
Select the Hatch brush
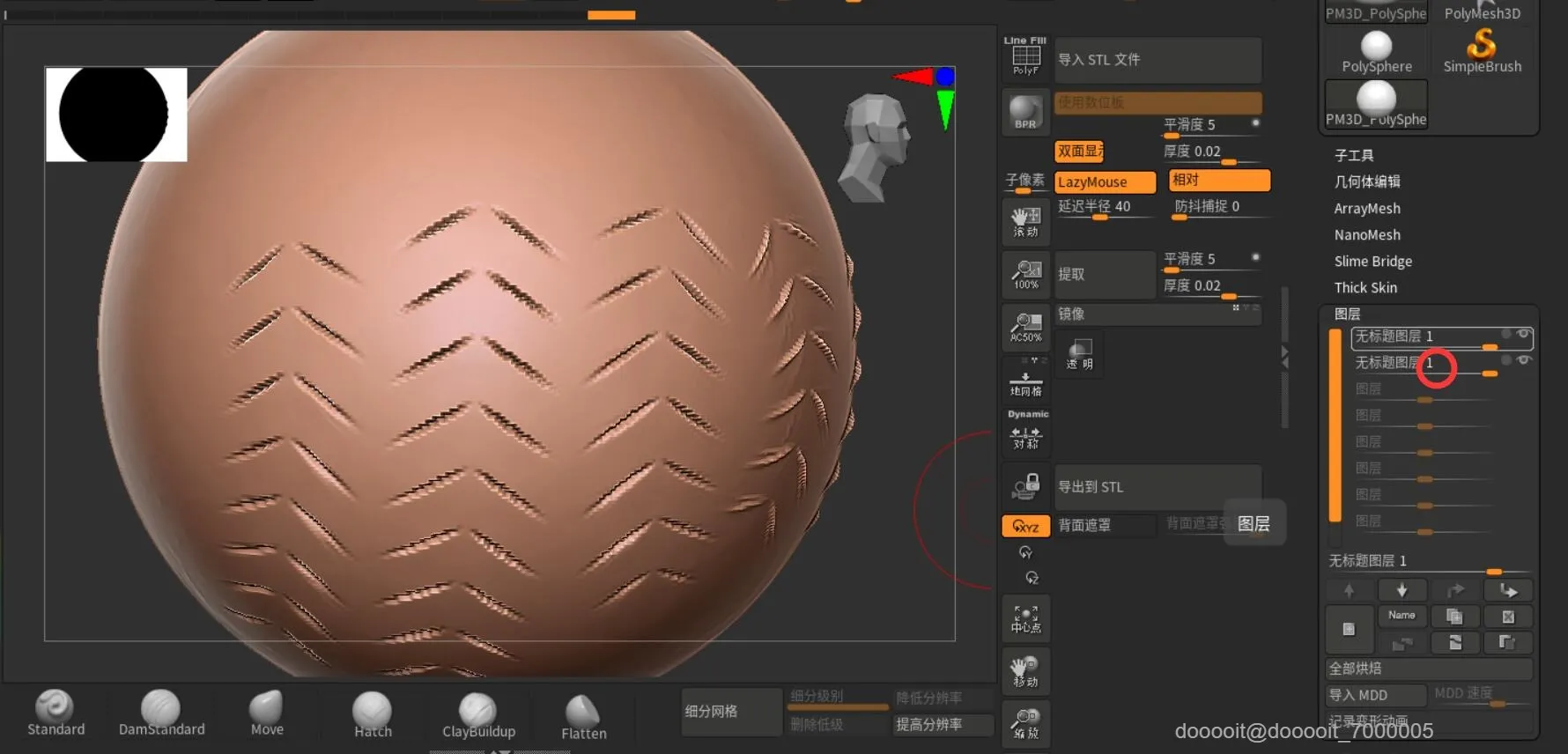point(373,713)
